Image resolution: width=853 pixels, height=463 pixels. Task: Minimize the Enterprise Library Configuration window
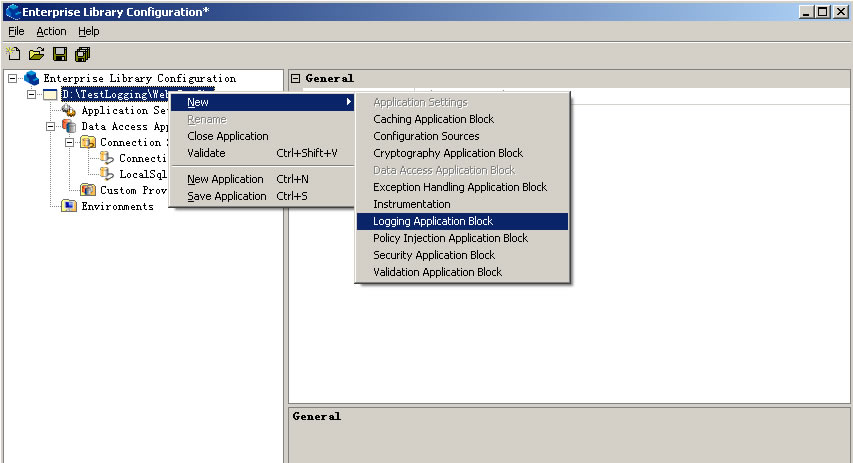806,11
